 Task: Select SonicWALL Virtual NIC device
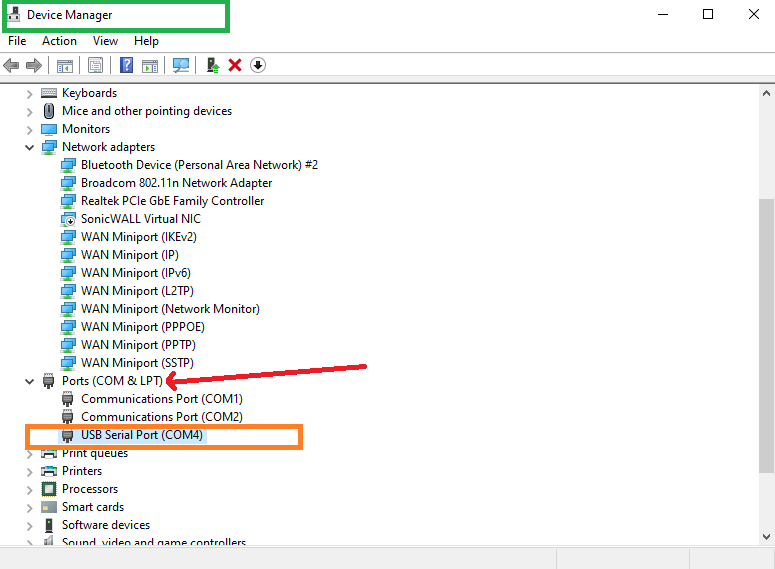[141, 219]
